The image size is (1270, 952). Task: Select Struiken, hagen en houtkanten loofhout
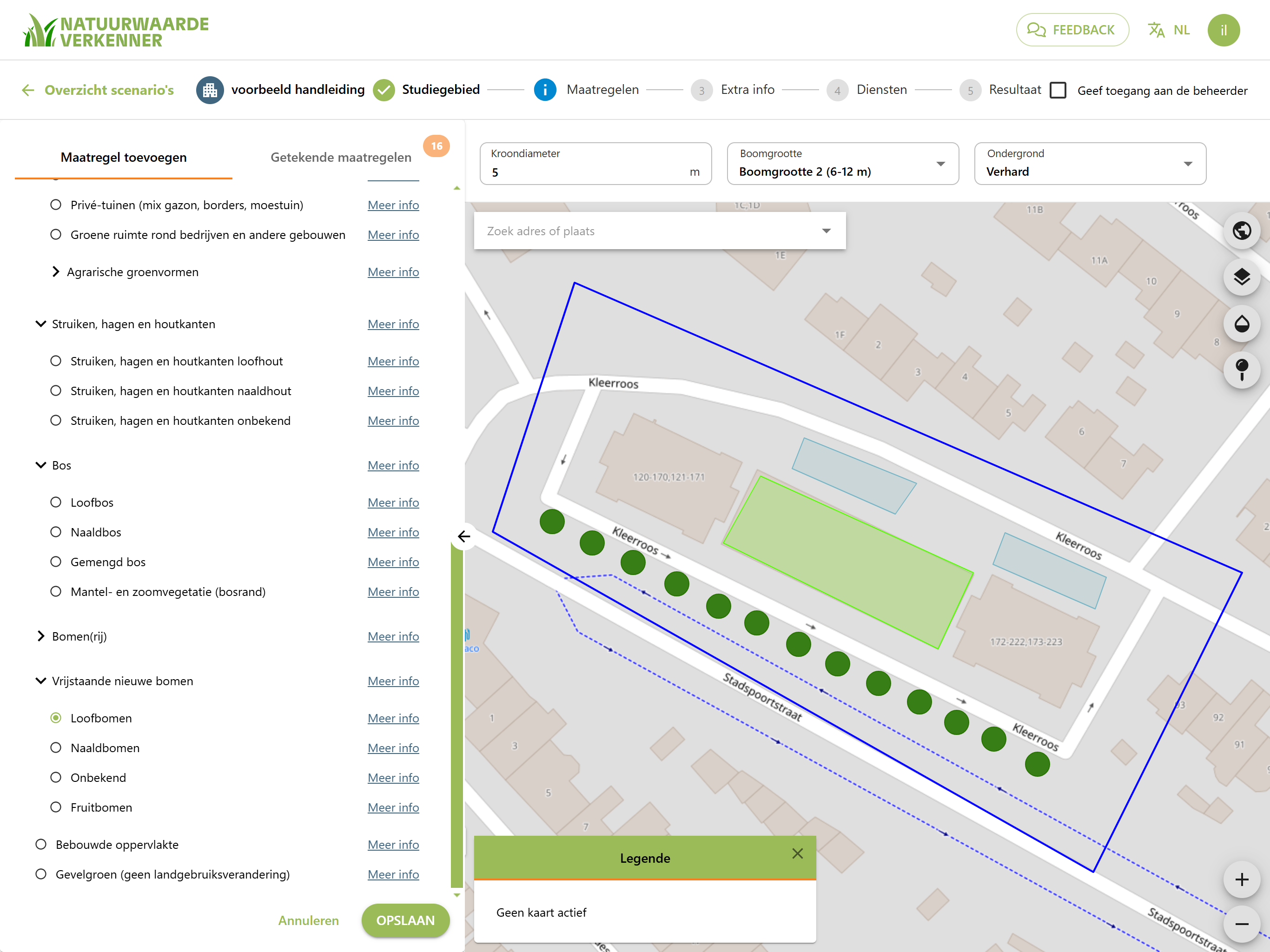coord(56,361)
